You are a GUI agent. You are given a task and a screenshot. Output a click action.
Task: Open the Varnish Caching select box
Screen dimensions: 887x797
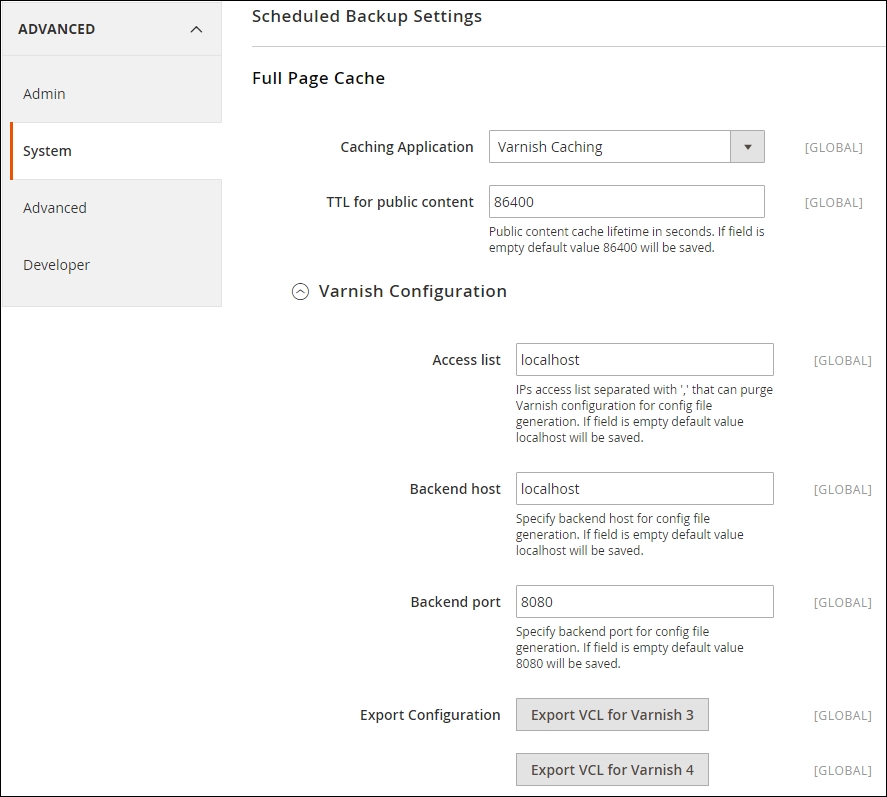click(610, 147)
